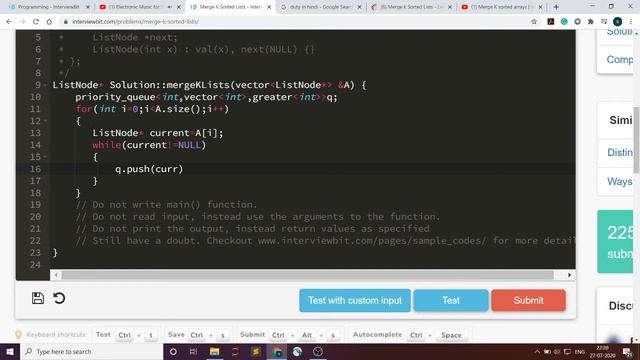Image resolution: width=640 pixels, height=360 pixels.
Task: Close the 'duty in hindi' Google Search tab
Action: point(359,7)
